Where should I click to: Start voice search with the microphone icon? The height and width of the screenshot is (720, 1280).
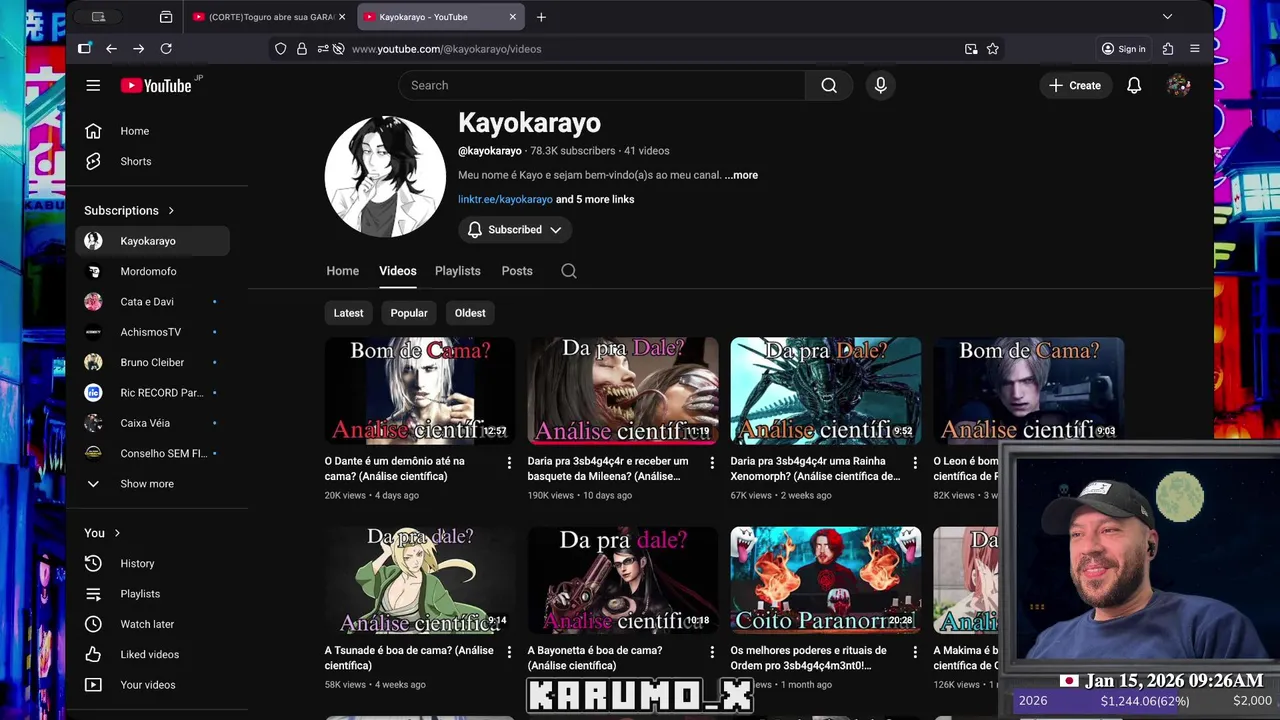click(x=880, y=86)
